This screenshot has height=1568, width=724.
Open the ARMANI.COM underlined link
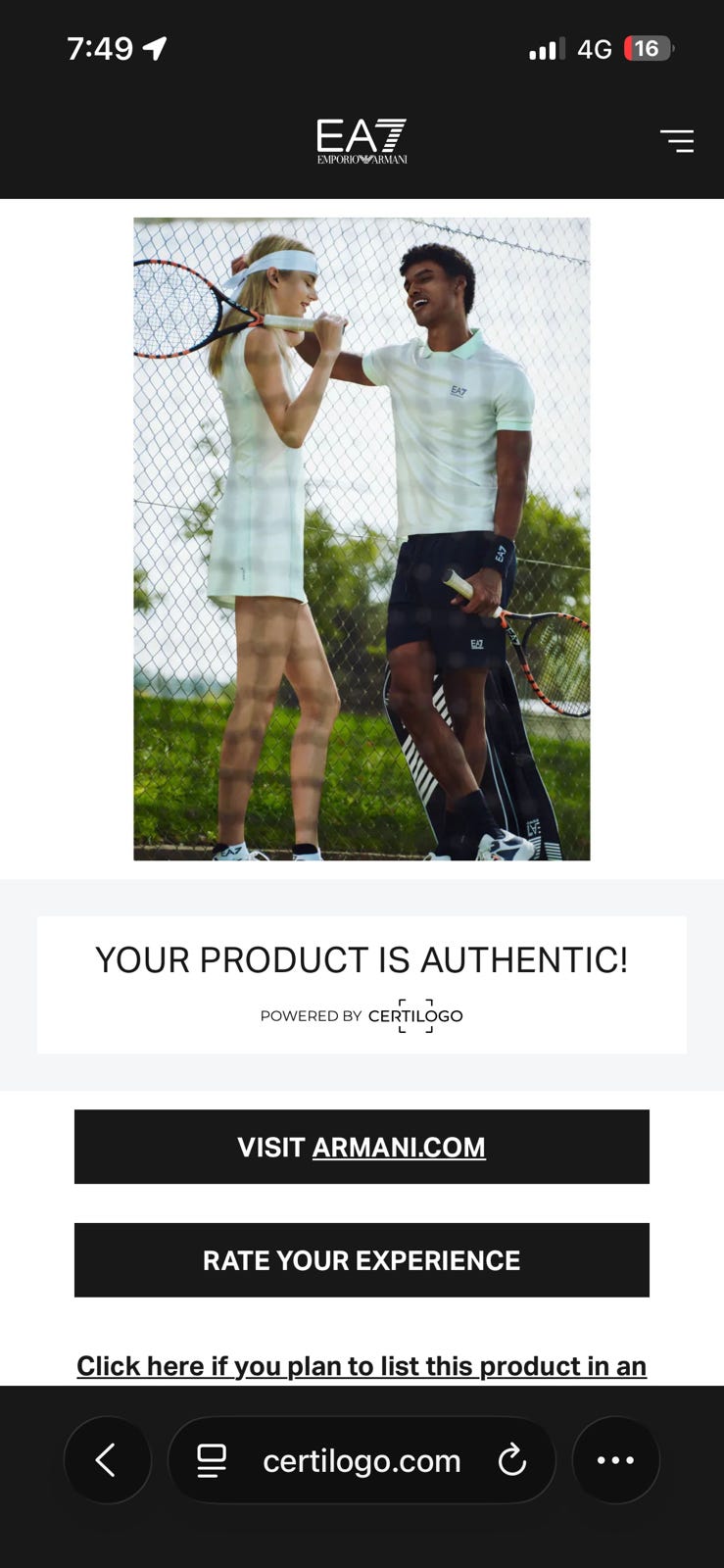click(399, 1148)
